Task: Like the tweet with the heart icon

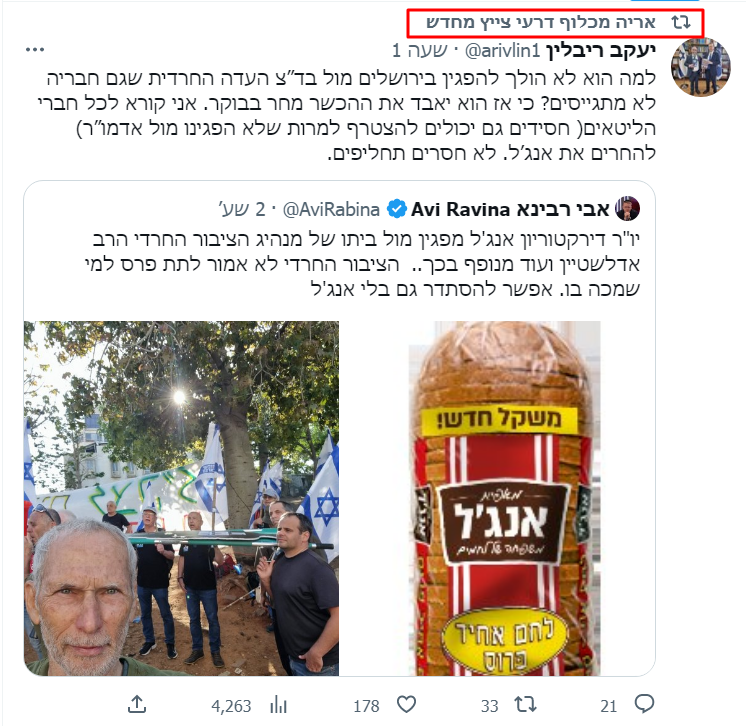Action: click(406, 705)
